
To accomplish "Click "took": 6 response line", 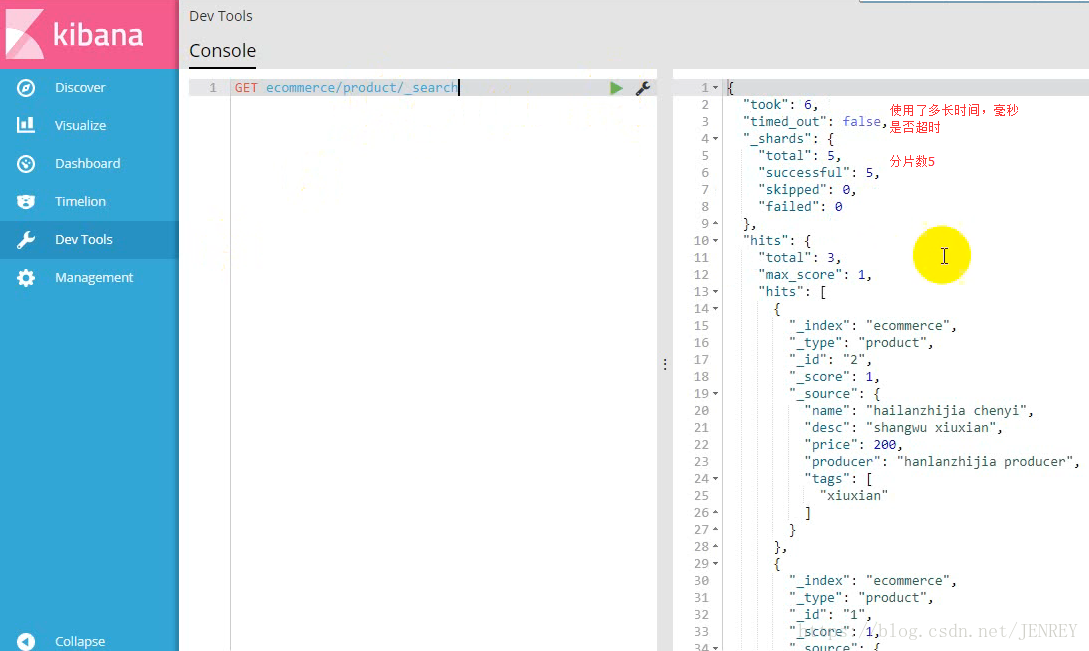I will pyautogui.click(x=781, y=105).
